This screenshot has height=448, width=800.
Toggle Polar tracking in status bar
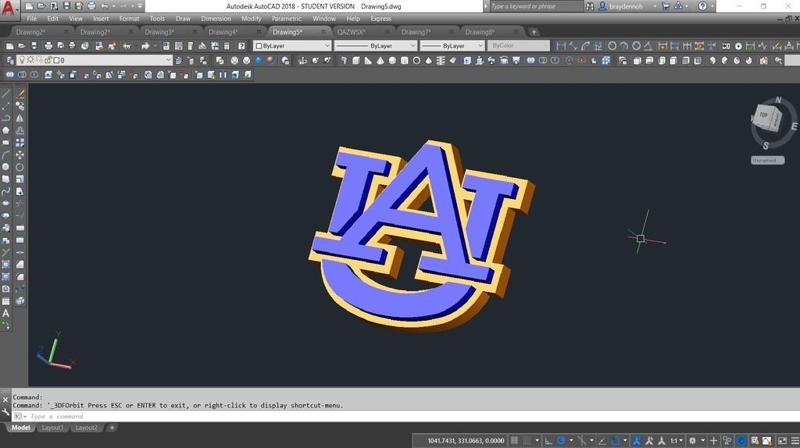coord(561,440)
